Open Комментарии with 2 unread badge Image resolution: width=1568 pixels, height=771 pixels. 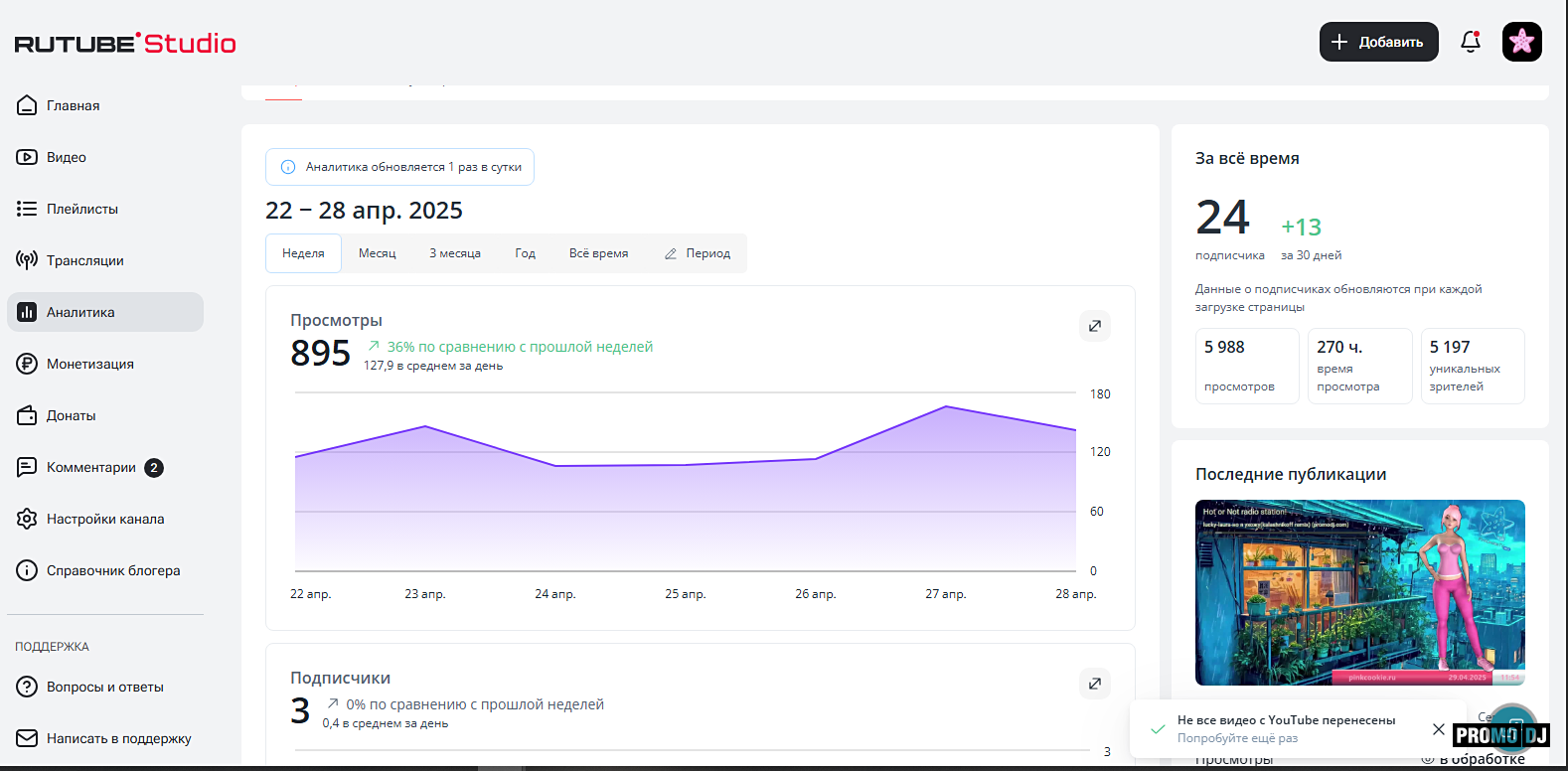[x=91, y=467]
